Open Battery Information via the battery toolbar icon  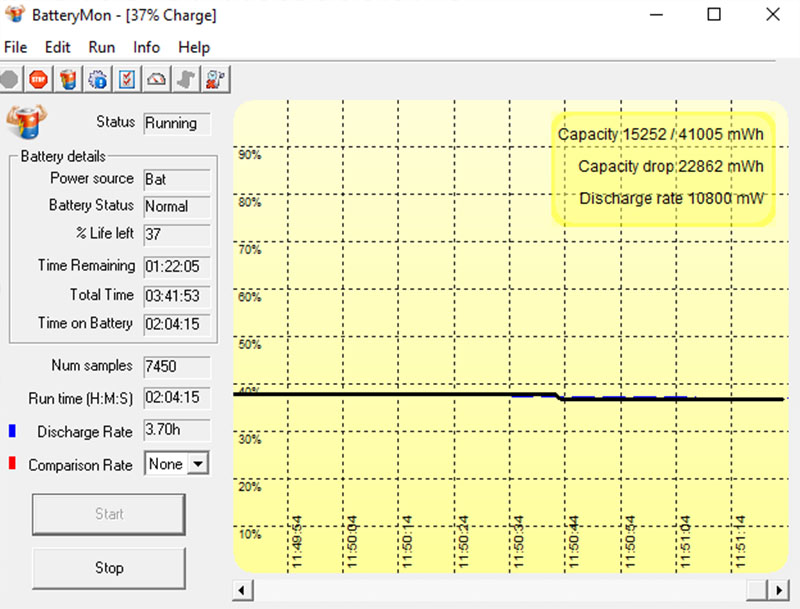[67, 79]
